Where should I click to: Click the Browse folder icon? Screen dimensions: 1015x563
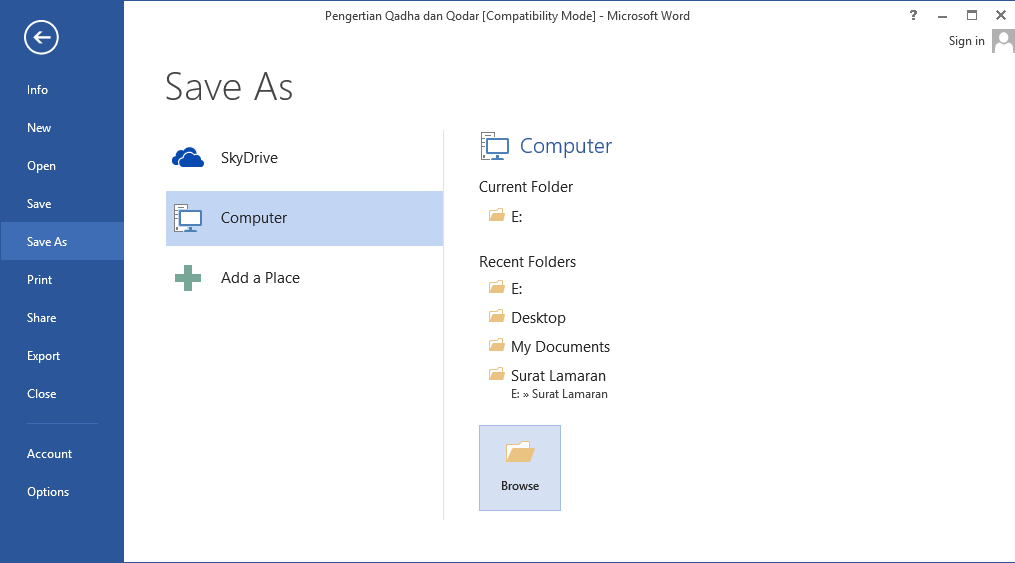point(520,454)
